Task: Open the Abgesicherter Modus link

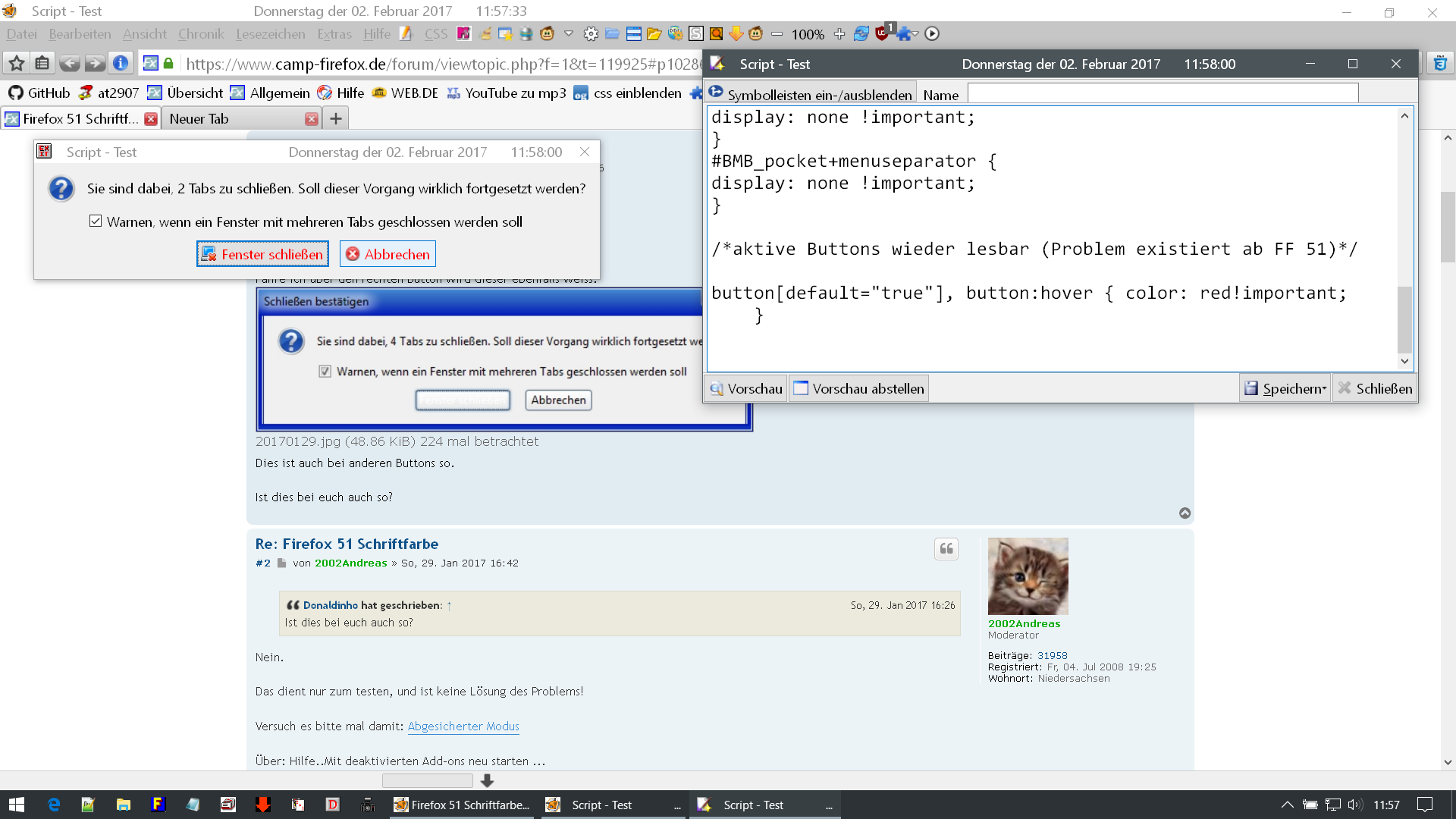Action: point(463,726)
